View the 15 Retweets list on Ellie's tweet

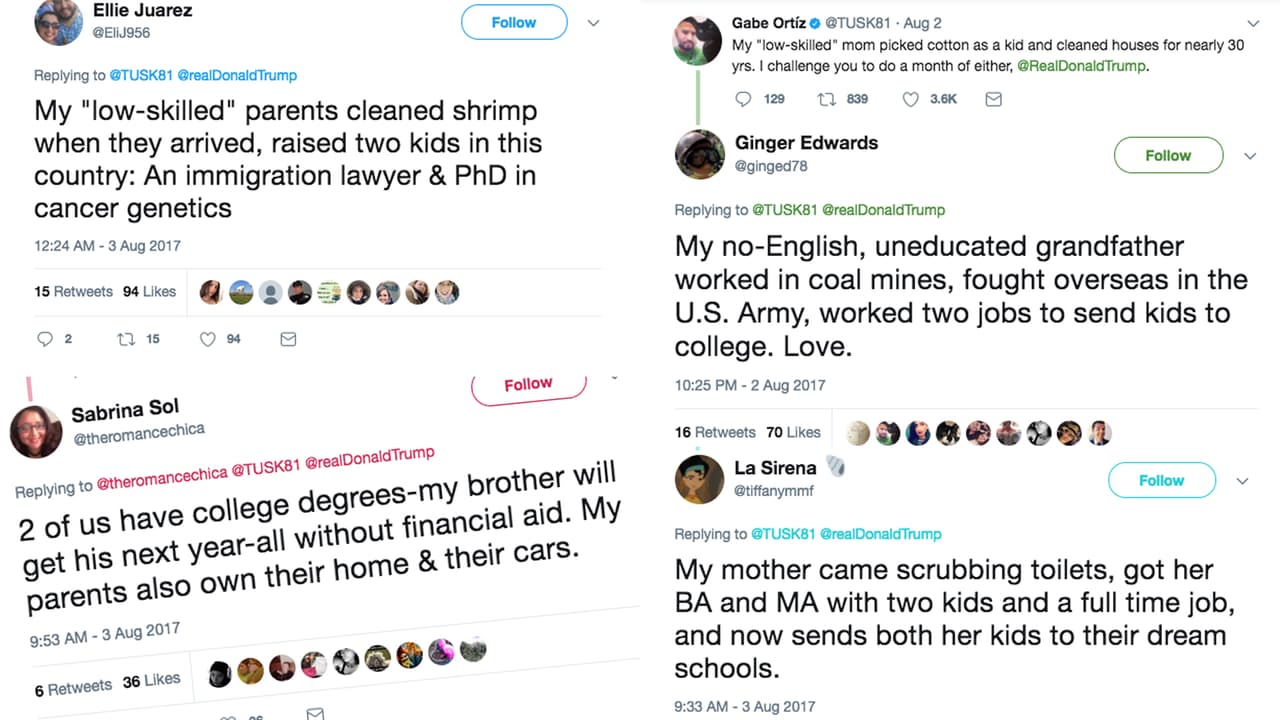[73, 292]
